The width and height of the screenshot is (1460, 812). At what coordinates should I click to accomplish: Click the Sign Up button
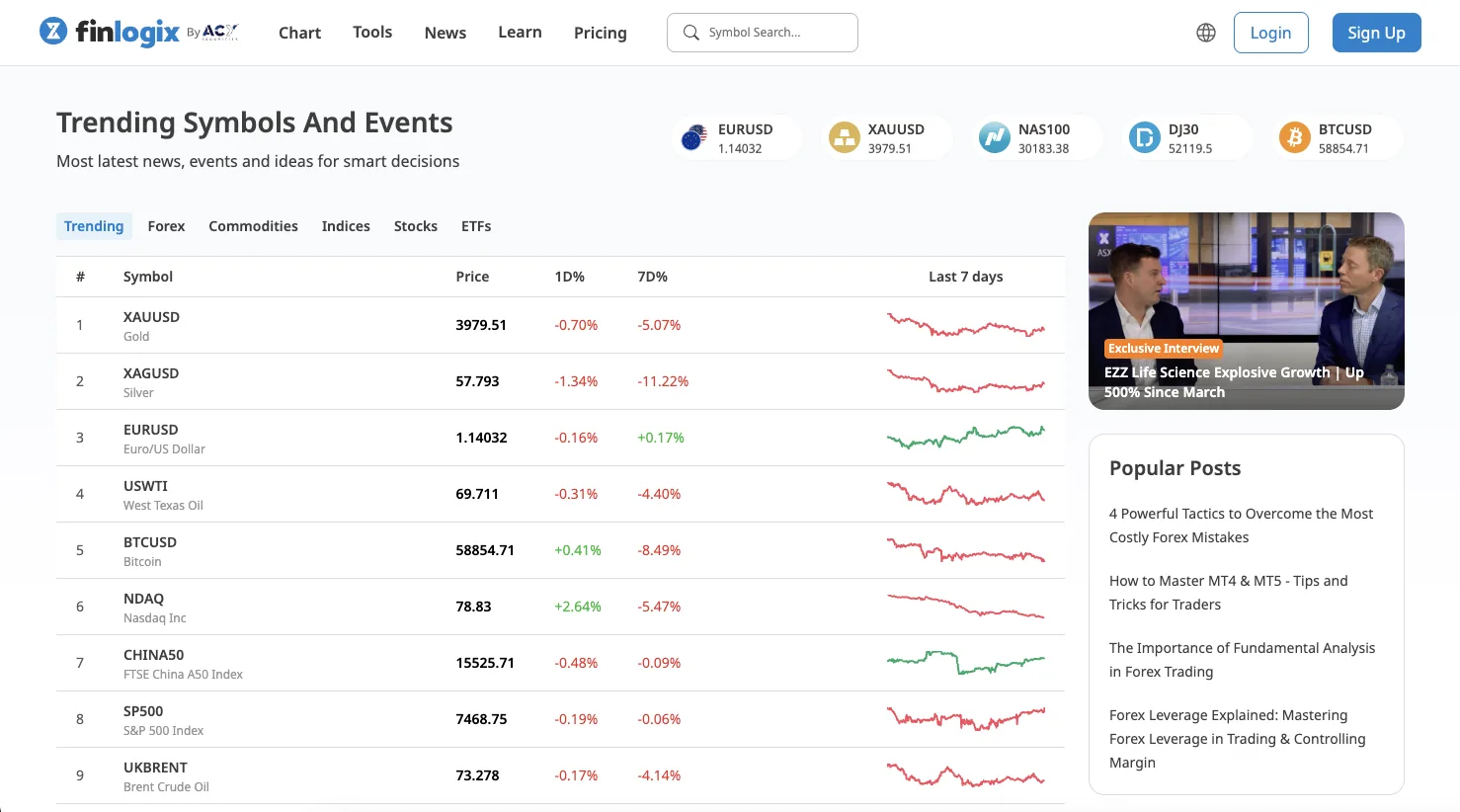tap(1376, 33)
